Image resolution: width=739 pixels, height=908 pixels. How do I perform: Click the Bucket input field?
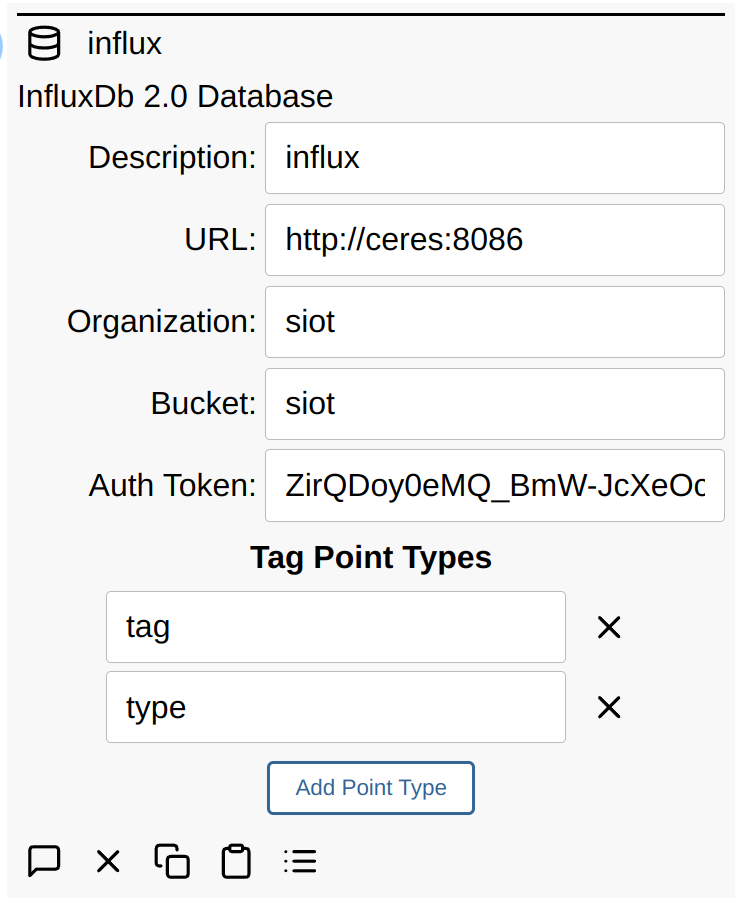(494, 404)
